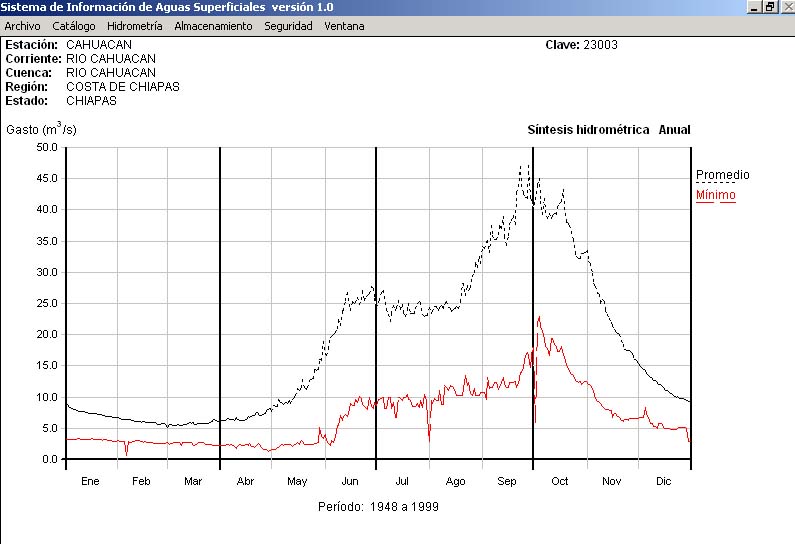This screenshot has height=544, width=795.
Task: Open the Almacenamiento menu
Action: (x=213, y=26)
